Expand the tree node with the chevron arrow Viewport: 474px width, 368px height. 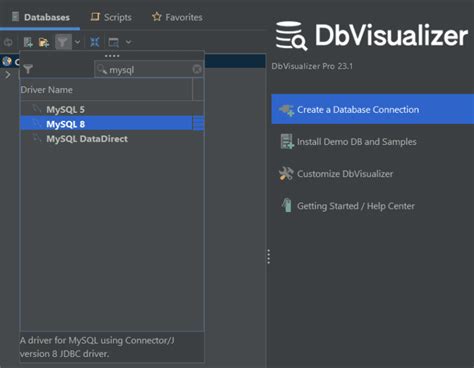(8, 75)
